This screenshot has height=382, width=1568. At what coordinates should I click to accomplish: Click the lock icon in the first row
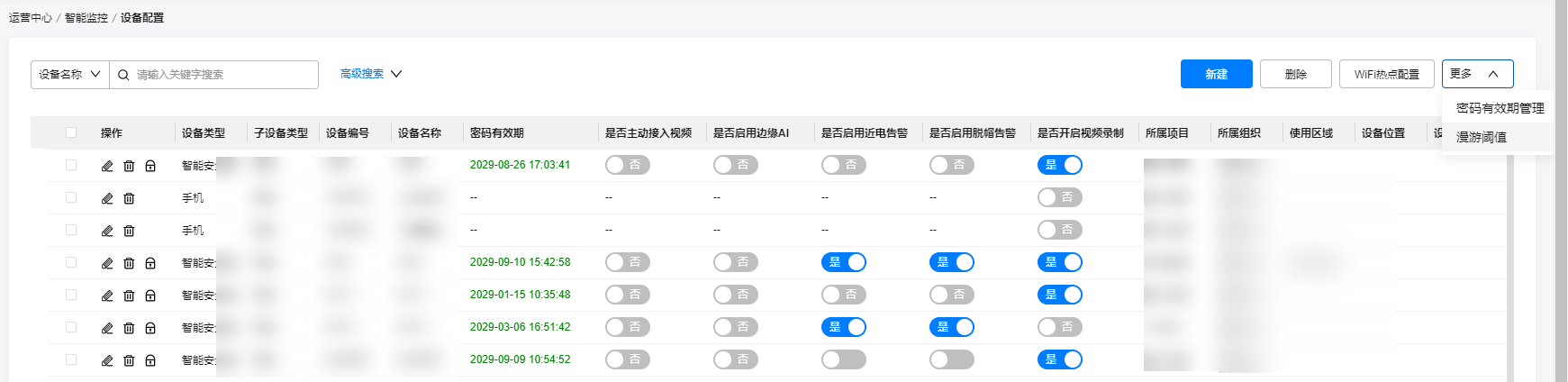[150, 166]
